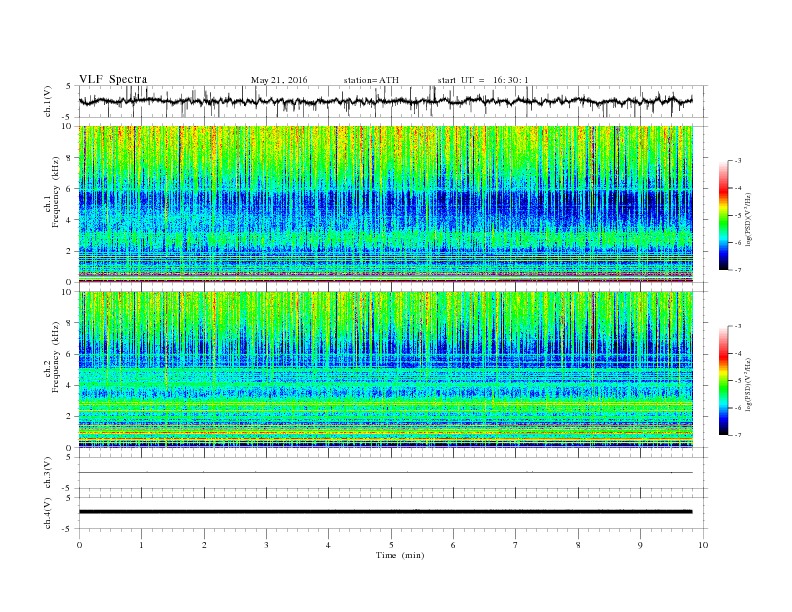Click the ch.4 thick line trace

(385, 512)
